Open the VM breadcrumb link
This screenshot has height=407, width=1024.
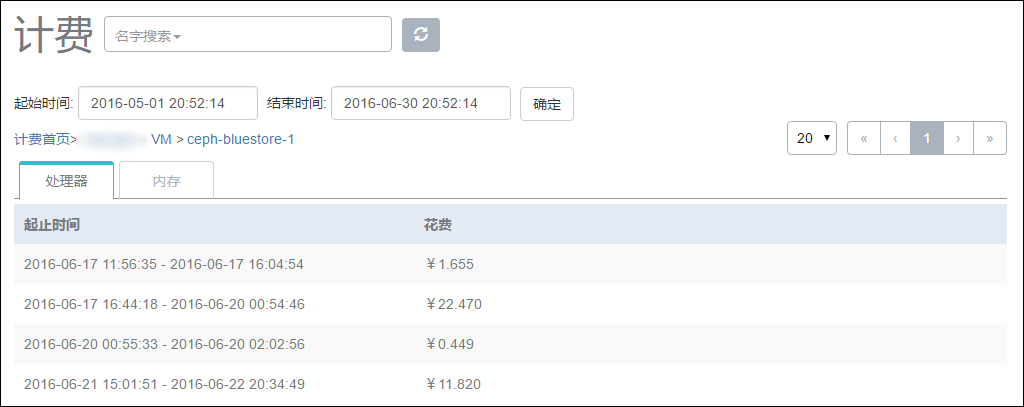161,139
